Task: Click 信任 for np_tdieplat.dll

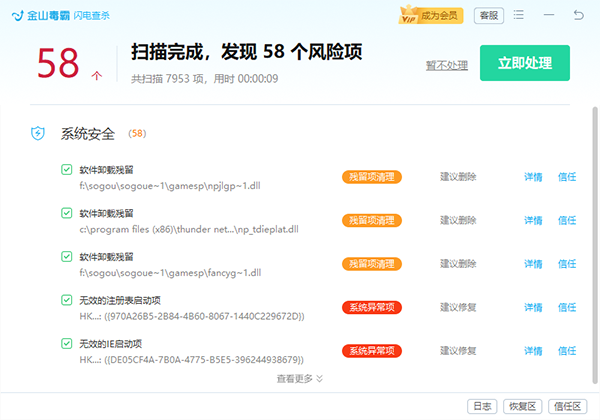Action: coord(567,220)
